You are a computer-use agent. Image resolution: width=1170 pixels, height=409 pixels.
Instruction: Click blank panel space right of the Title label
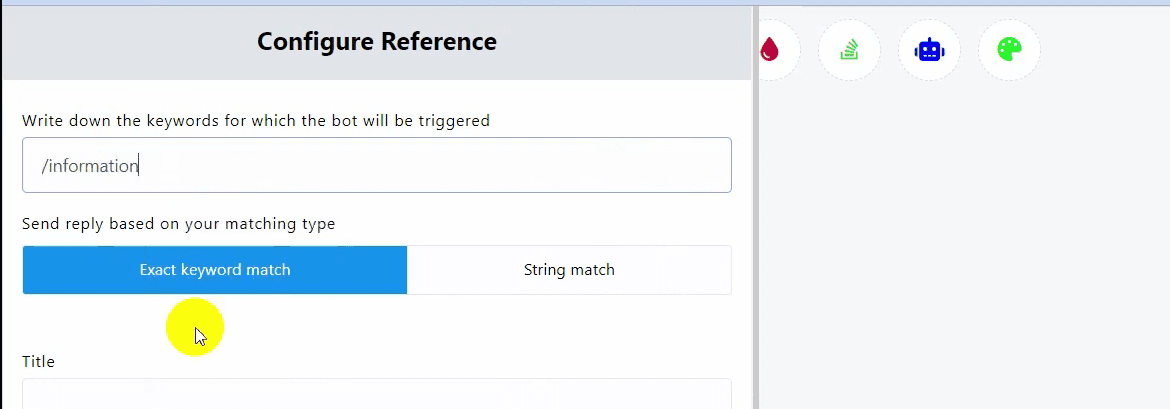pyautogui.click(x=400, y=361)
